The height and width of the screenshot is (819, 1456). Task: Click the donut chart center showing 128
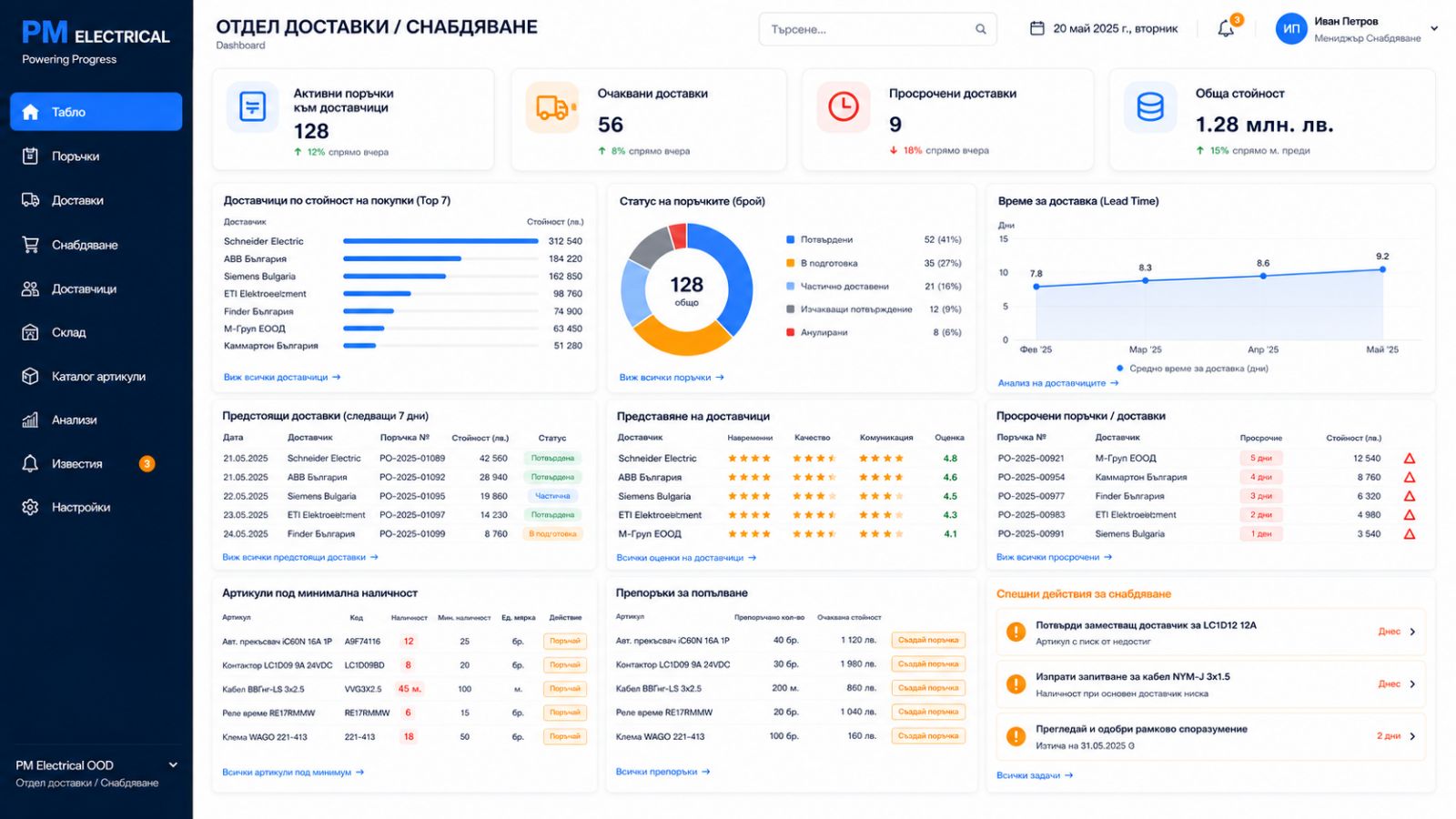point(687,289)
